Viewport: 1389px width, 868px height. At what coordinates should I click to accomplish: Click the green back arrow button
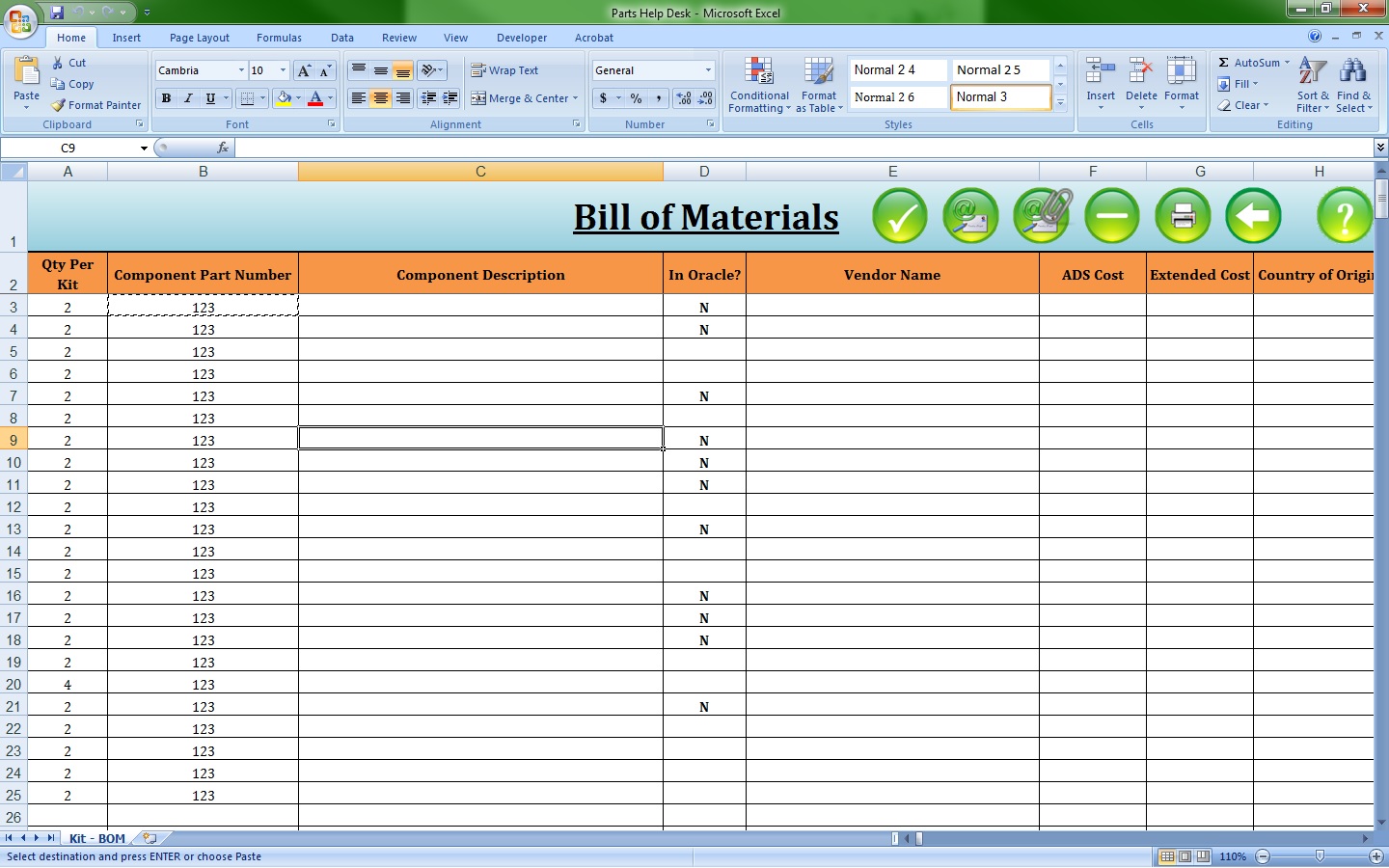pos(1253,216)
